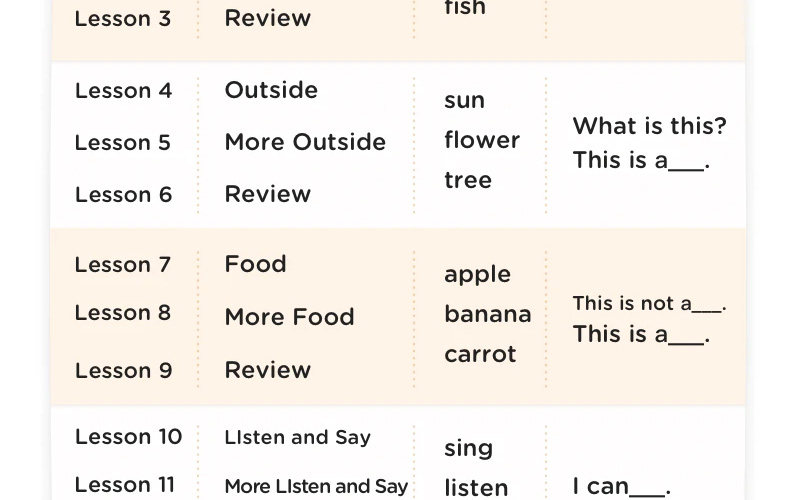
Task: Select the word sun
Action: (x=464, y=101)
